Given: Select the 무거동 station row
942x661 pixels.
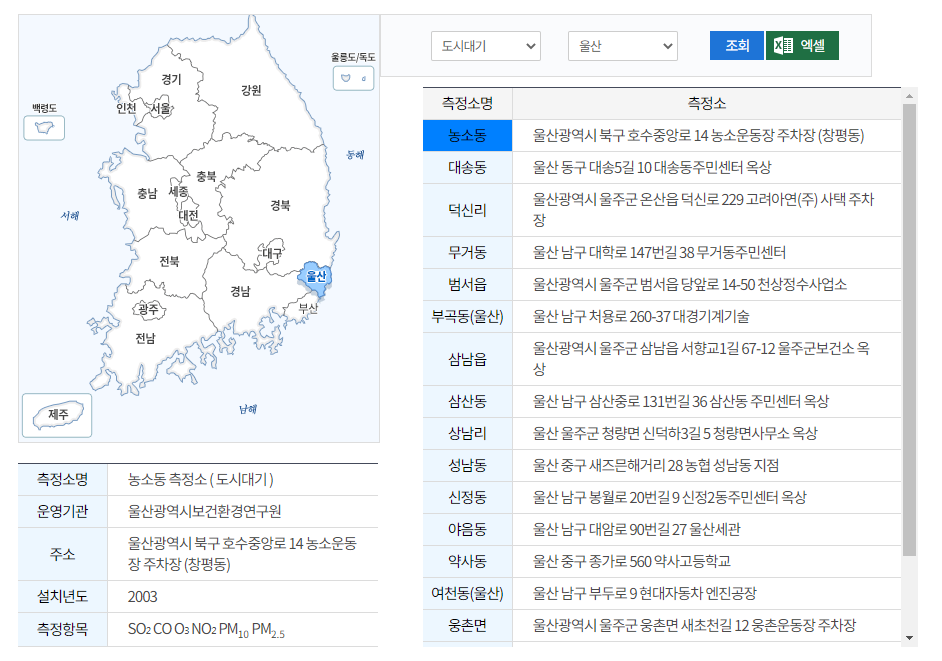Looking at the screenshot, I should 662,252.
